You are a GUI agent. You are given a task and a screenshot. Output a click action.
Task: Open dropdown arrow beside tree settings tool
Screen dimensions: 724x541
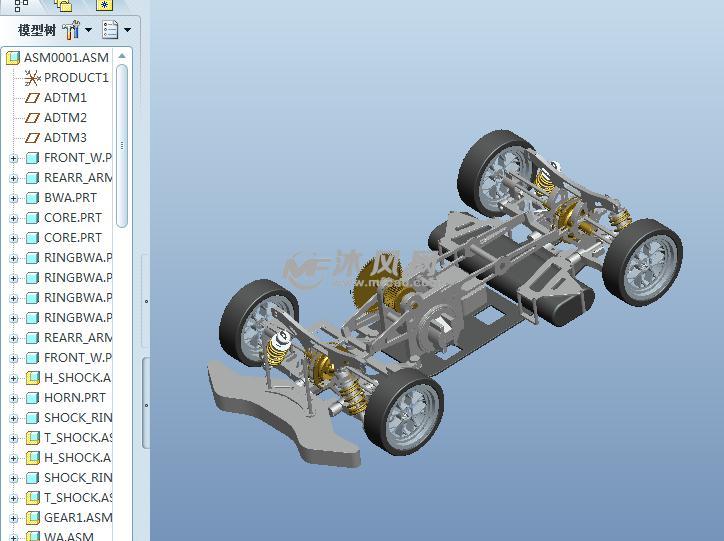pyautogui.click(x=88, y=30)
